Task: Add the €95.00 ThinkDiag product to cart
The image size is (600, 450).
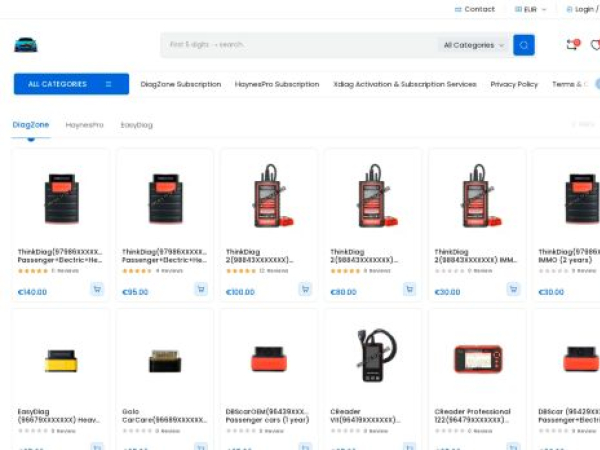Action: [x=201, y=289]
